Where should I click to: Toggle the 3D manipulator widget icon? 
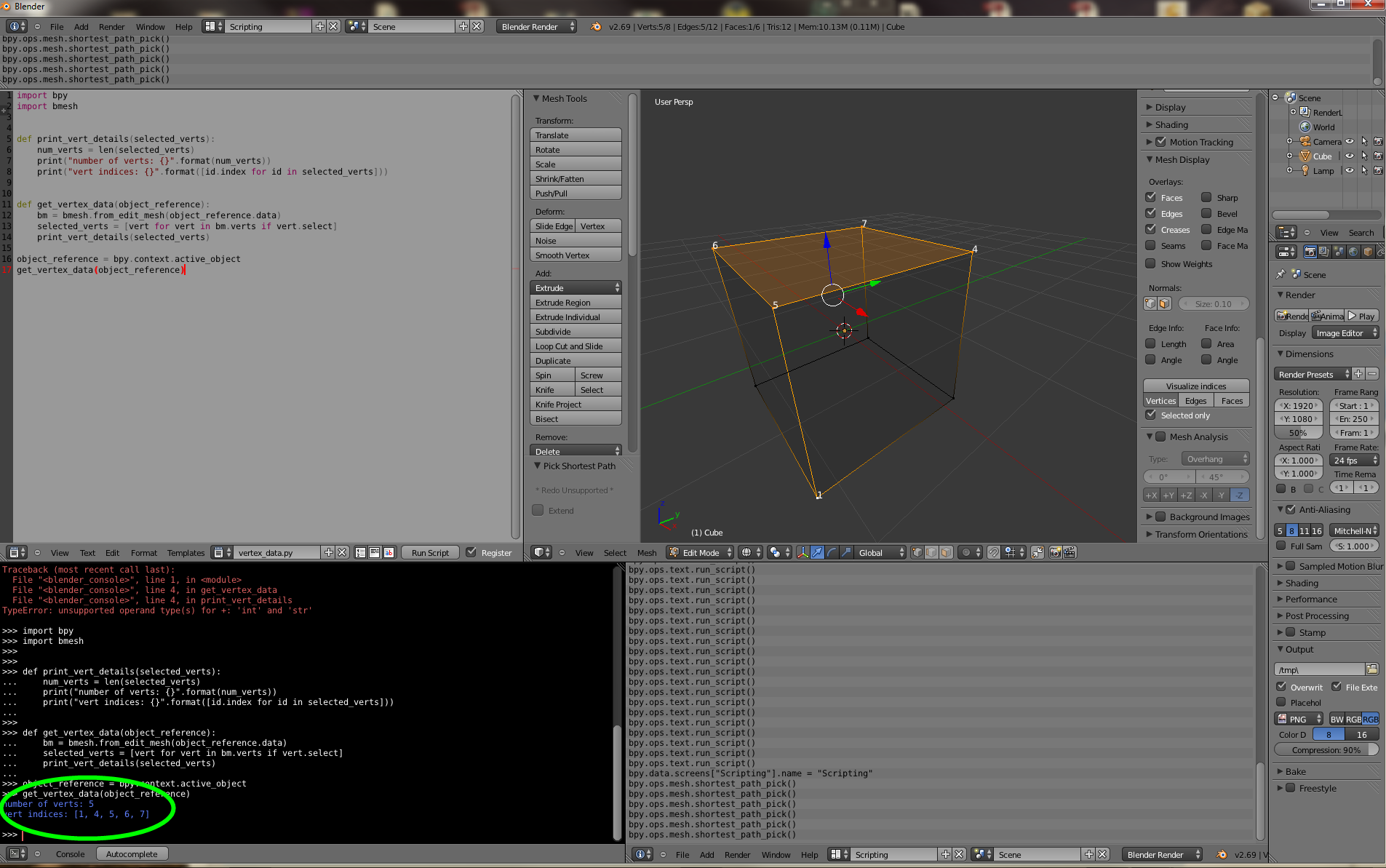[x=802, y=553]
